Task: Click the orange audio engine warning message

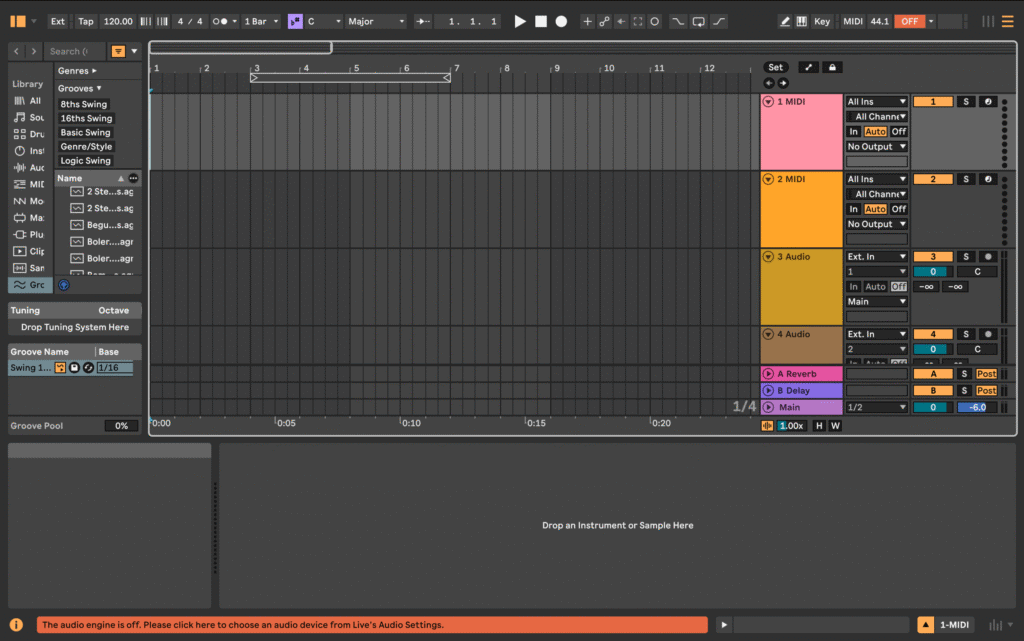Action: 372,625
